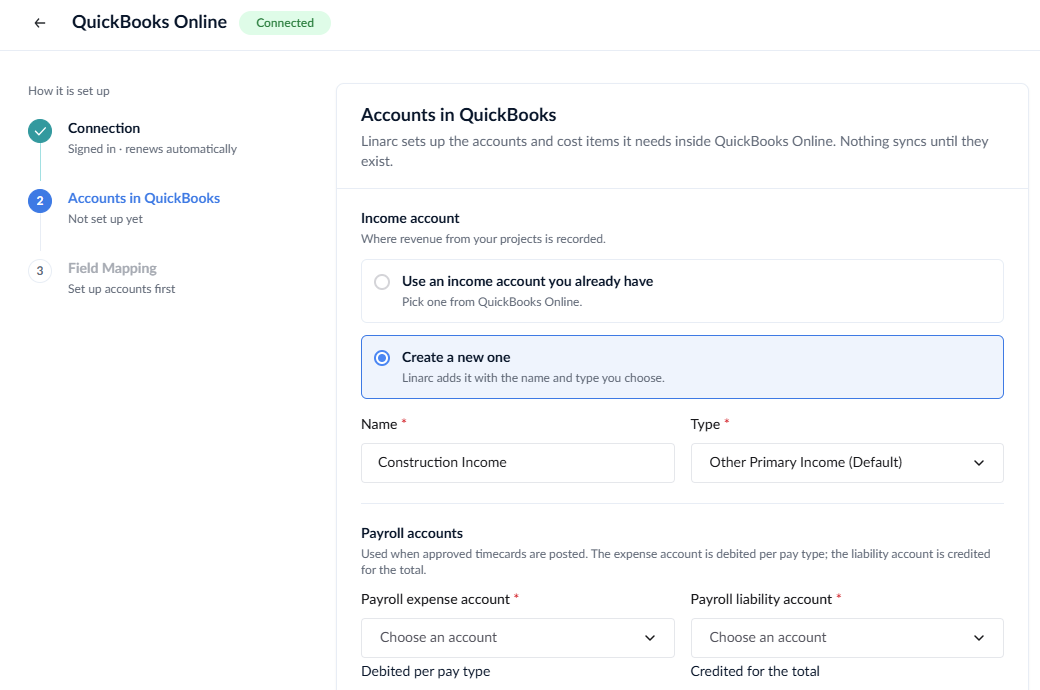Click the chevron in the Type dropdown
The image size is (1040, 690).
979,463
